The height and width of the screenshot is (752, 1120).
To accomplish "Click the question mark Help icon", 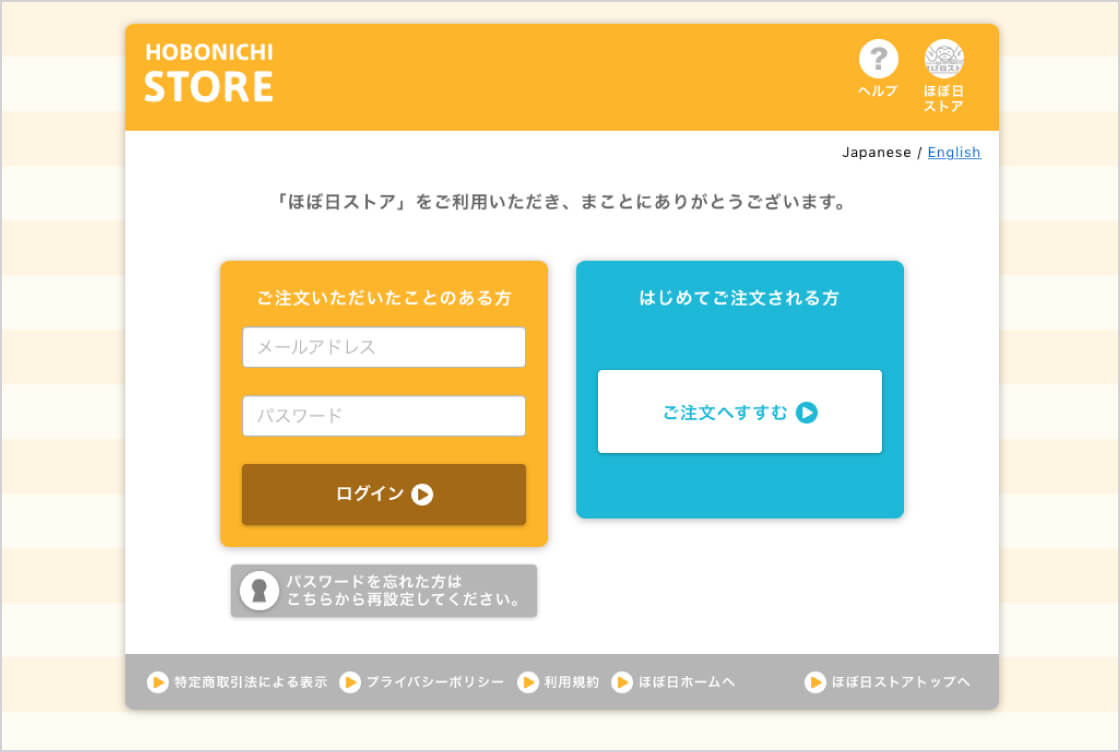I will pos(878,59).
